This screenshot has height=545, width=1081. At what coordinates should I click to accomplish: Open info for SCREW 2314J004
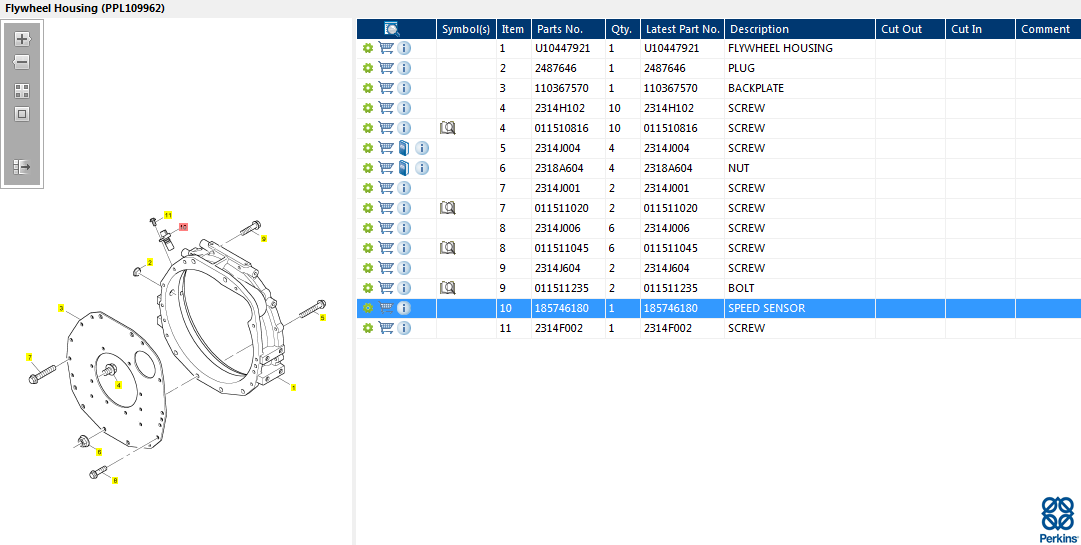pyautogui.click(x=422, y=148)
